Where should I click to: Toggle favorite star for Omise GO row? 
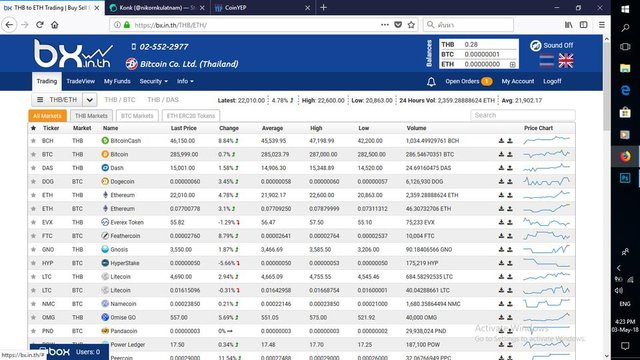pyautogui.click(x=33, y=318)
